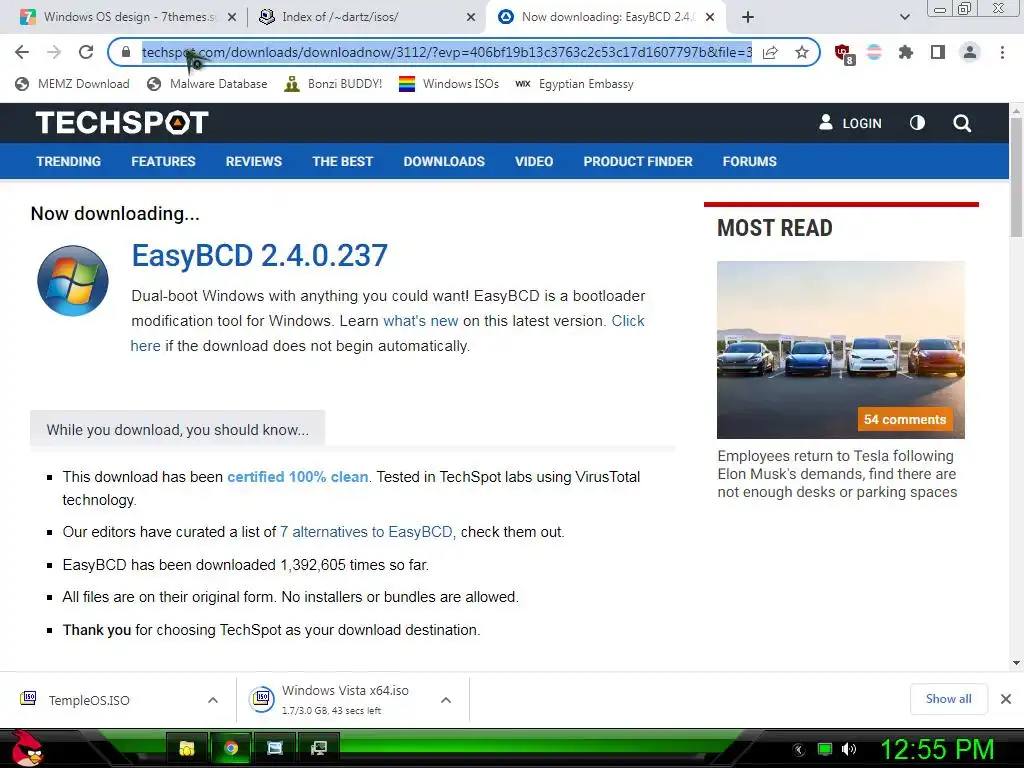The height and width of the screenshot is (768, 1024).
Task: Open the MEMZ Download bookmark
Action: tap(72, 84)
